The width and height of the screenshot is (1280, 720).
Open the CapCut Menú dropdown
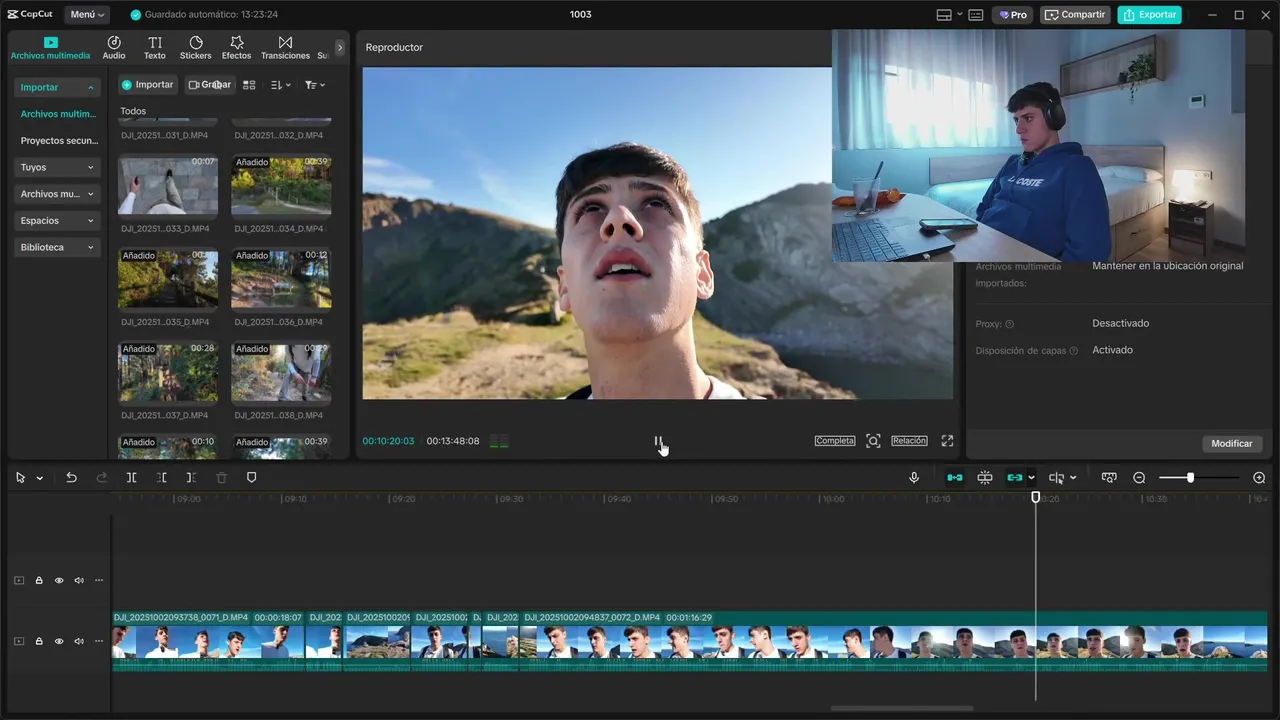pyautogui.click(x=88, y=15)
